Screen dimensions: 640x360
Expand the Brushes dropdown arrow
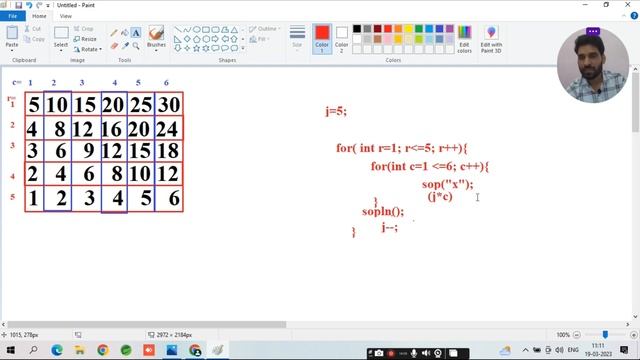click(x=156, y=50)
